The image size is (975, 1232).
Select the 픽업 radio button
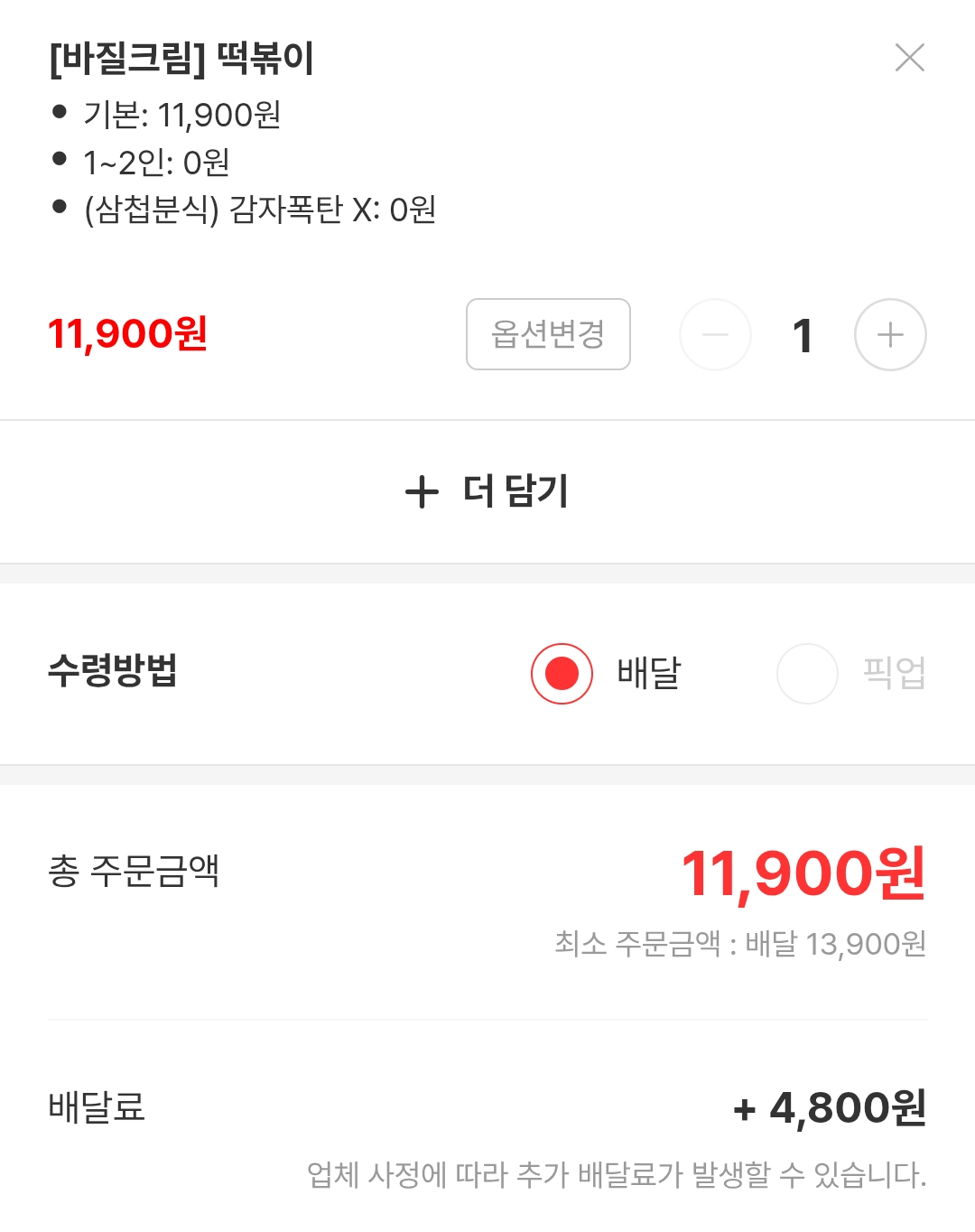point(807,673)
